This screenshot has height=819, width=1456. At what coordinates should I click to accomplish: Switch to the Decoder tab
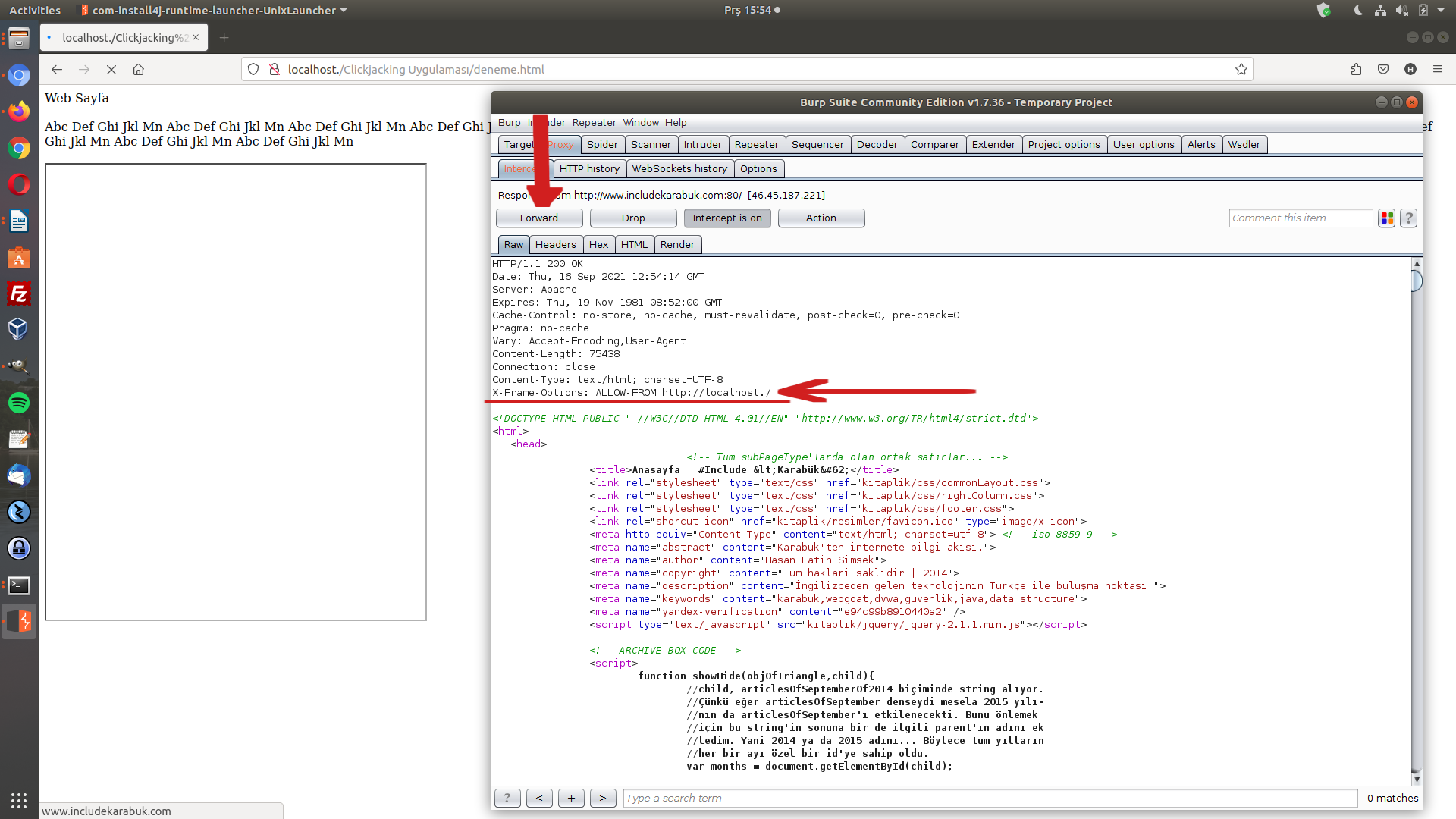coord(877,145)
